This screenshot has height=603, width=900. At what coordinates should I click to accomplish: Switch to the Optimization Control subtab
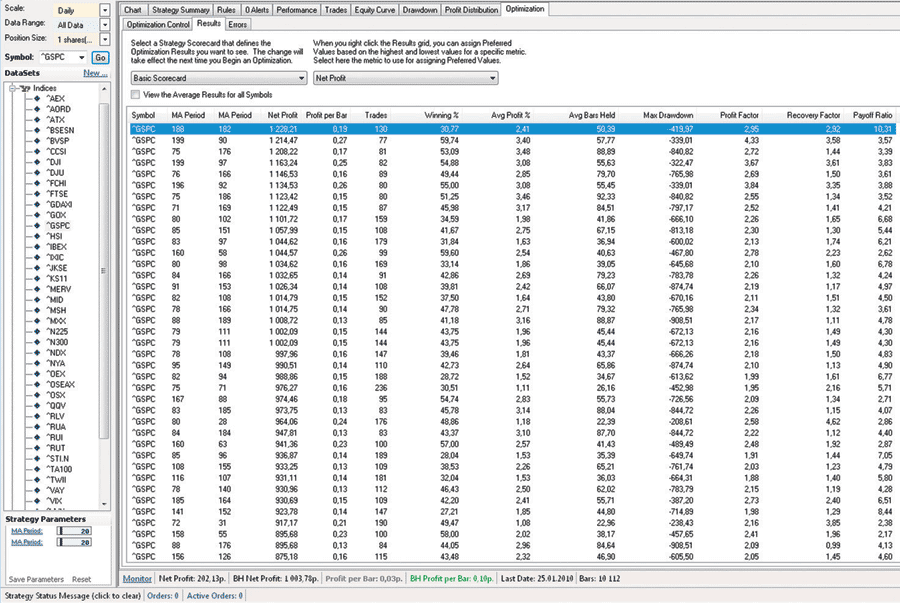tap(158, 25)
